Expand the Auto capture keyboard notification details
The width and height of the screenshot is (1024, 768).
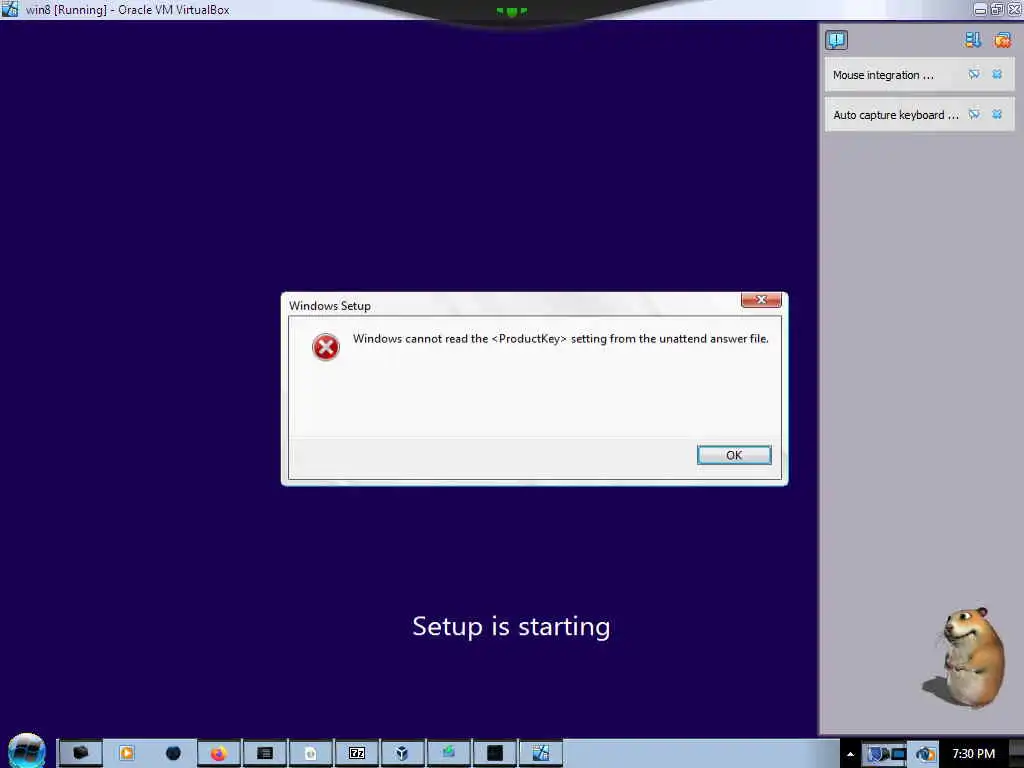(x=974, y=114)
